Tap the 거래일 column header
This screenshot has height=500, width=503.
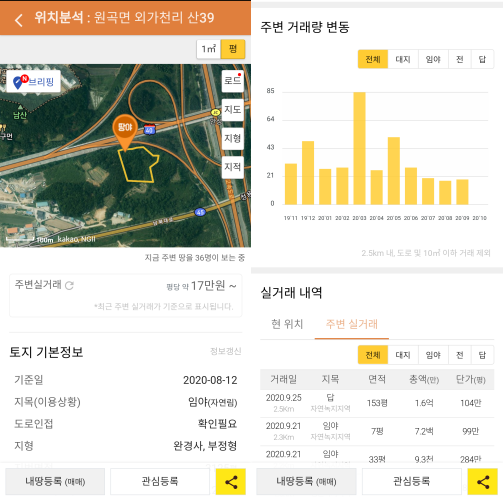[x=284, y=379]
